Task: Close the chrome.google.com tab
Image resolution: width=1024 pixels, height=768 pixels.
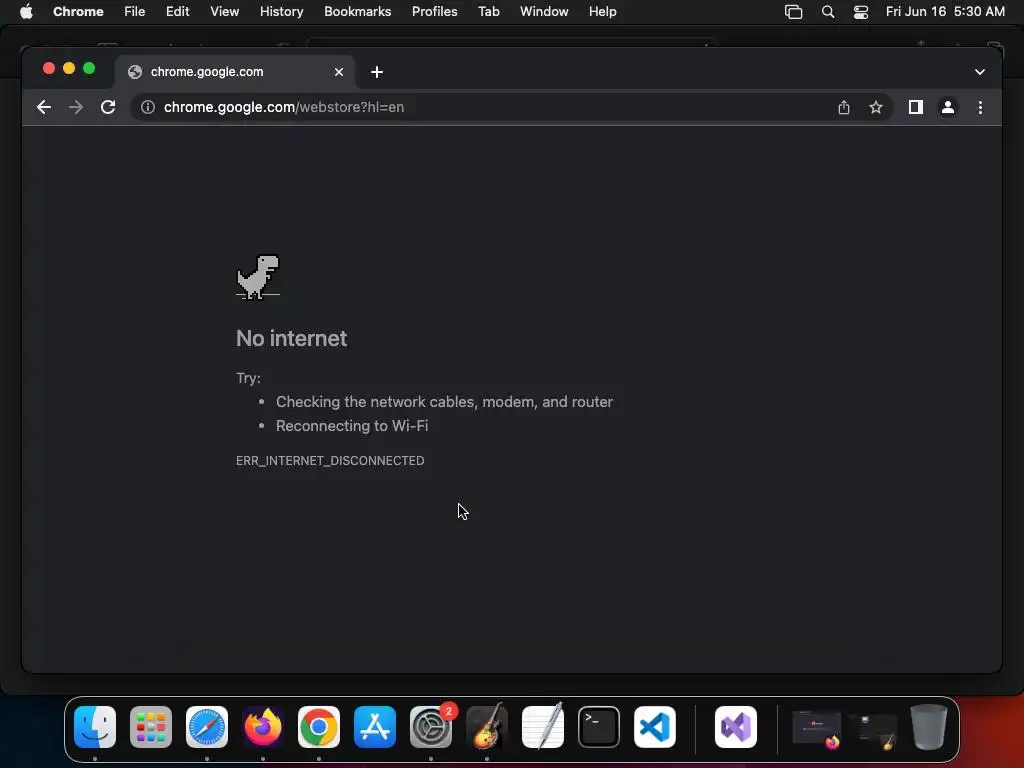Action: tap(339, 72)
